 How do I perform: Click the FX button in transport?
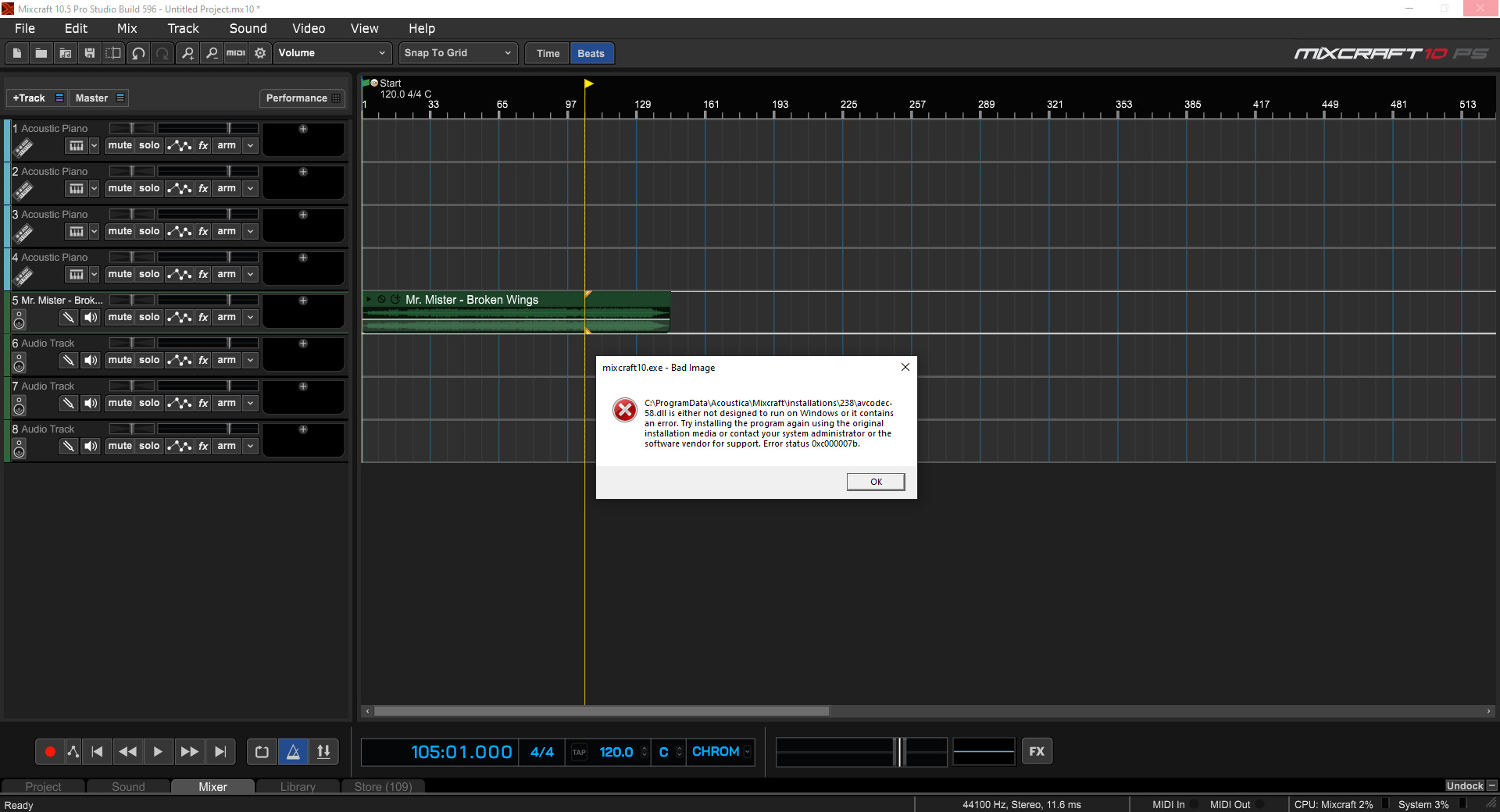pos(1037,752)
